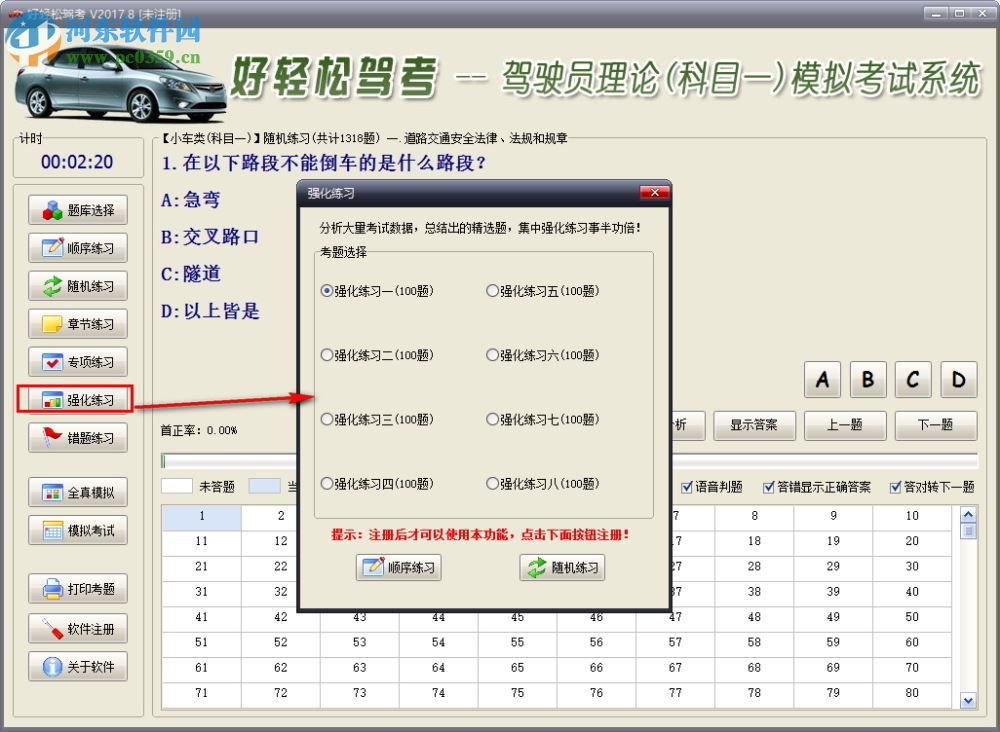Open the 题库选择 question bank panel

click(x=77, y=210)
